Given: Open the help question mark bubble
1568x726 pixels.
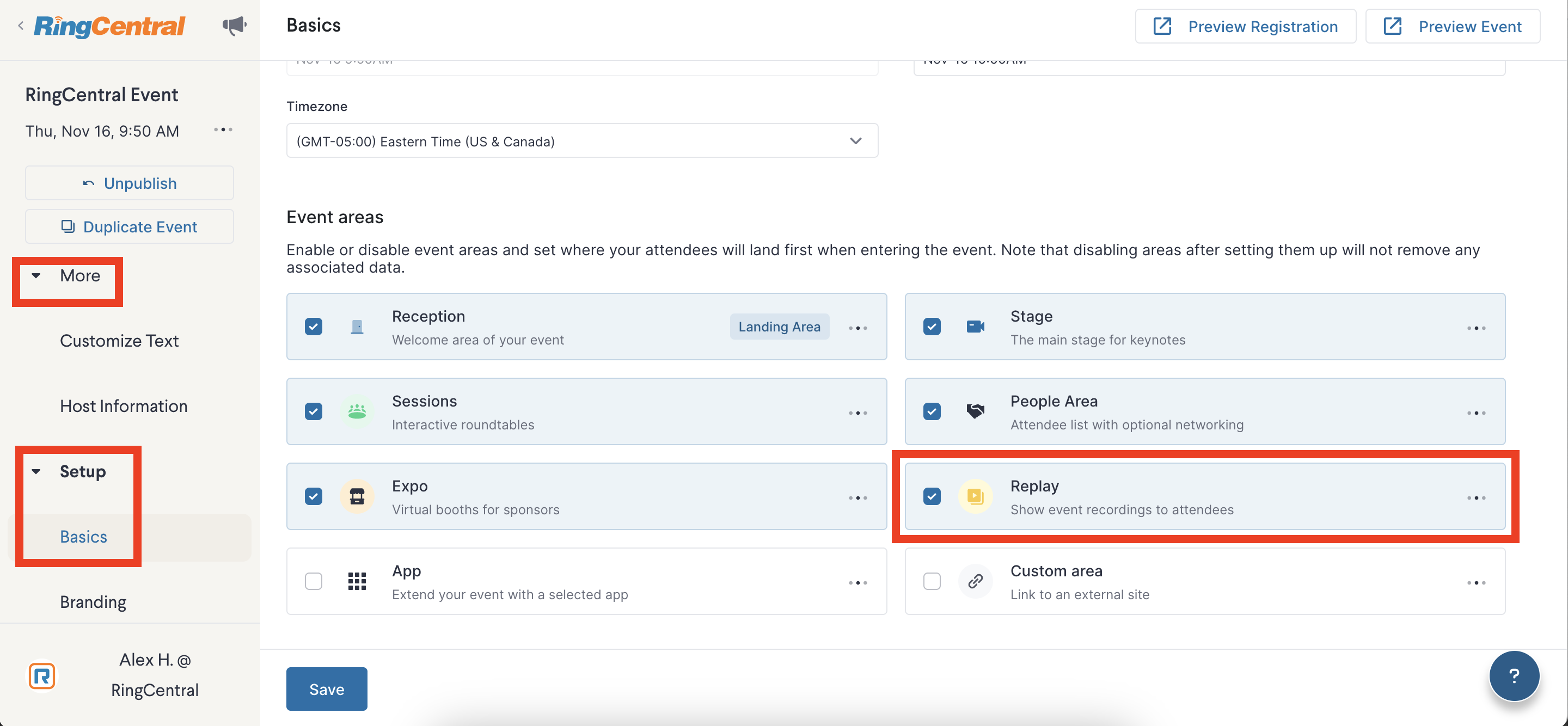Looking at the screenshot, I should 1514,675.
